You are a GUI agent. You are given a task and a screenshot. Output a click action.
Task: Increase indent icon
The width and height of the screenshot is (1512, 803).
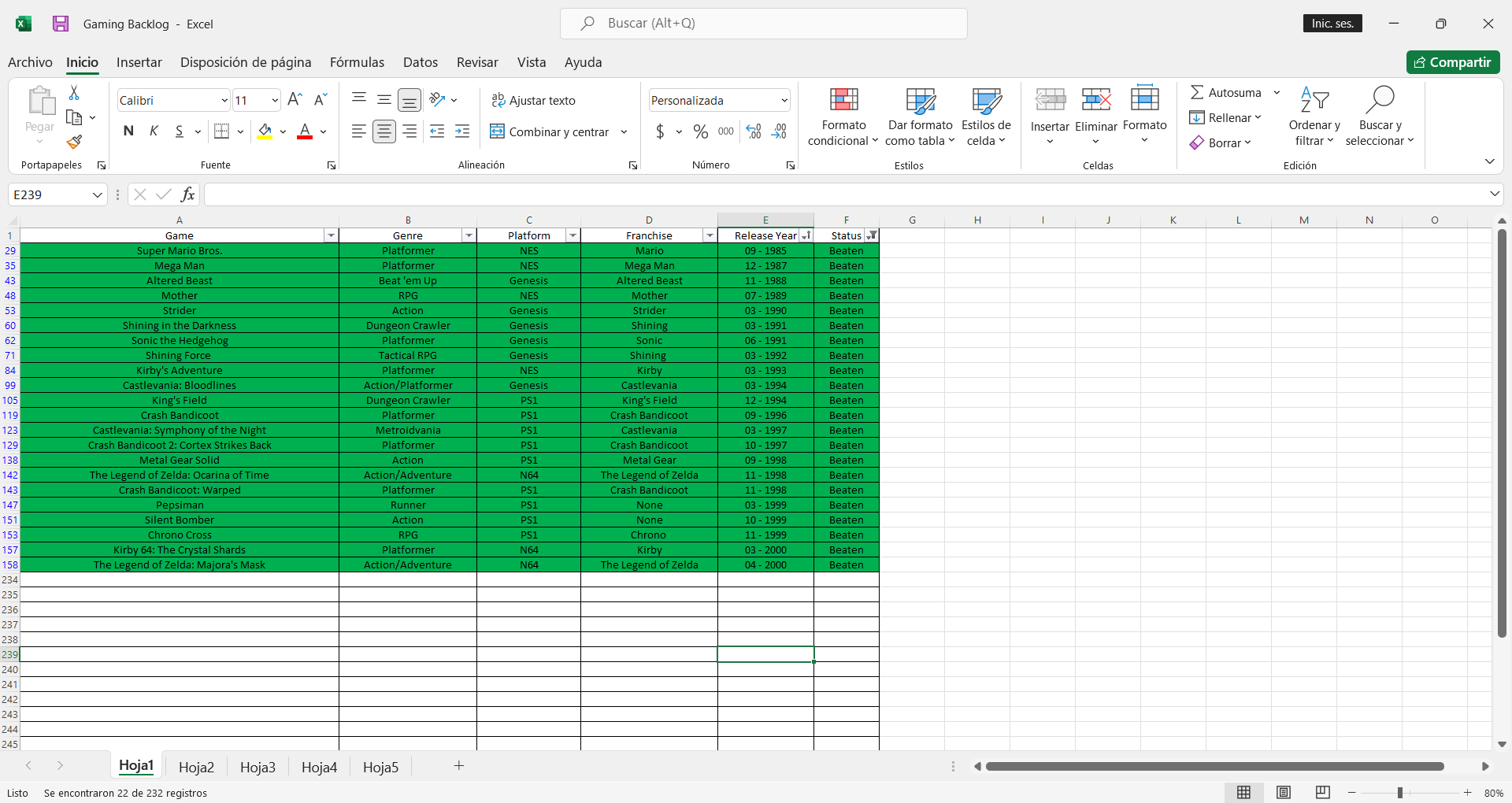[x=463, y=131]
